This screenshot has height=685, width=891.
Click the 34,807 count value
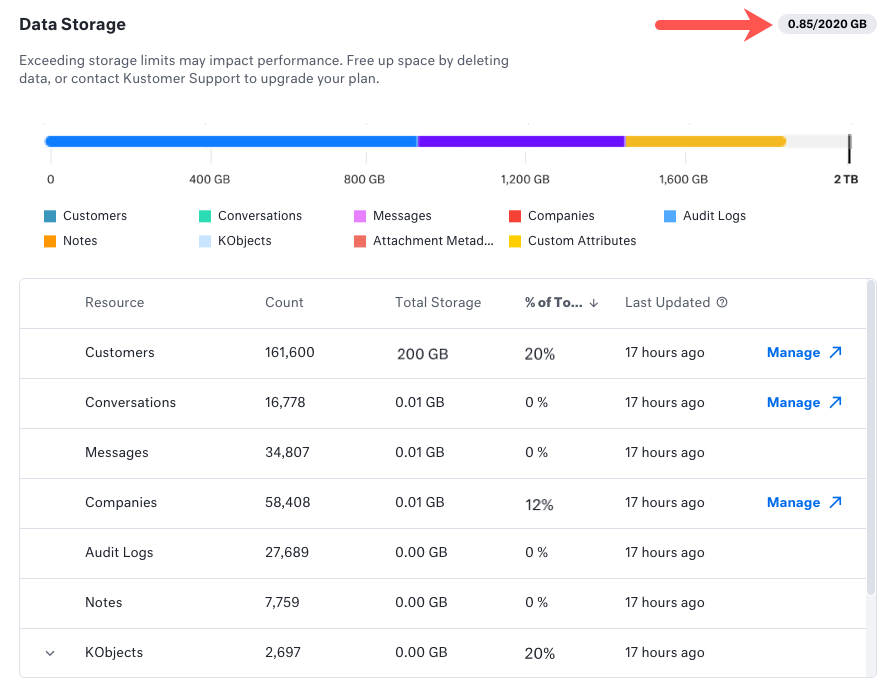click(x=288, y=452)
